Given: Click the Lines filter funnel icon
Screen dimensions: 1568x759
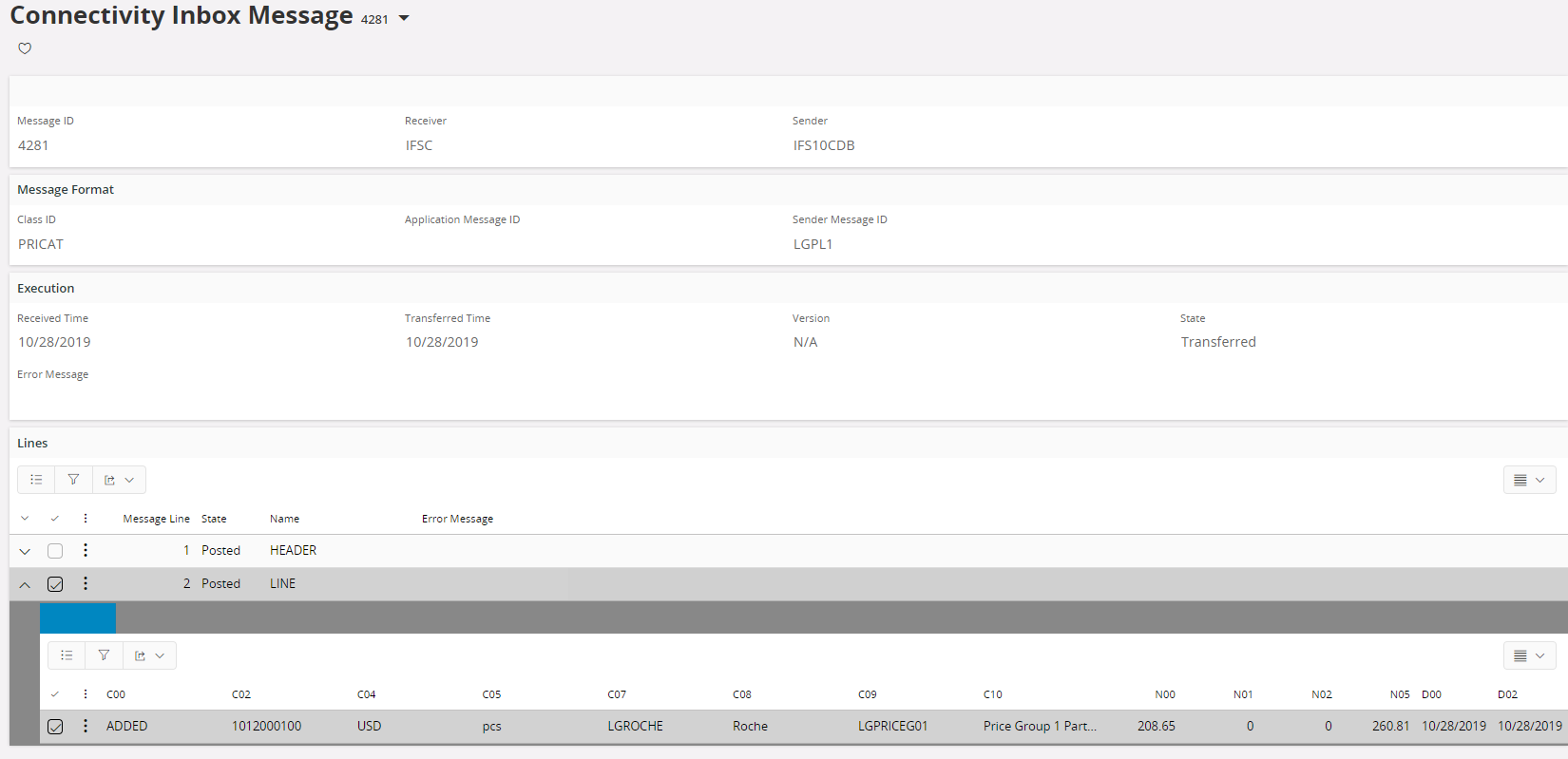Looking at the screenshot, I should point(73,480).
